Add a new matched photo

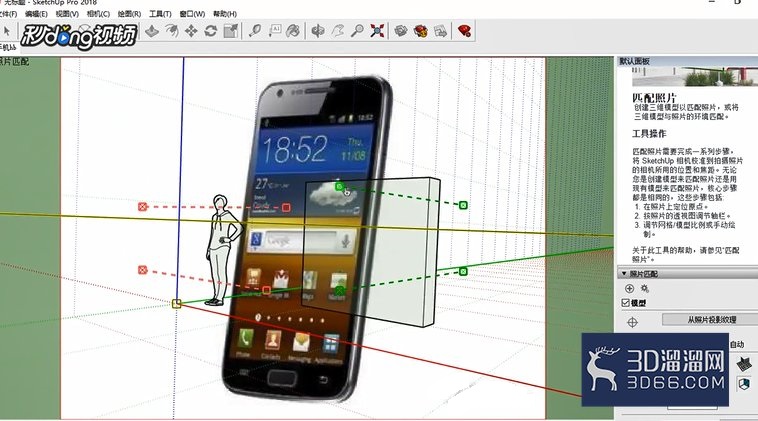[629, 289]
